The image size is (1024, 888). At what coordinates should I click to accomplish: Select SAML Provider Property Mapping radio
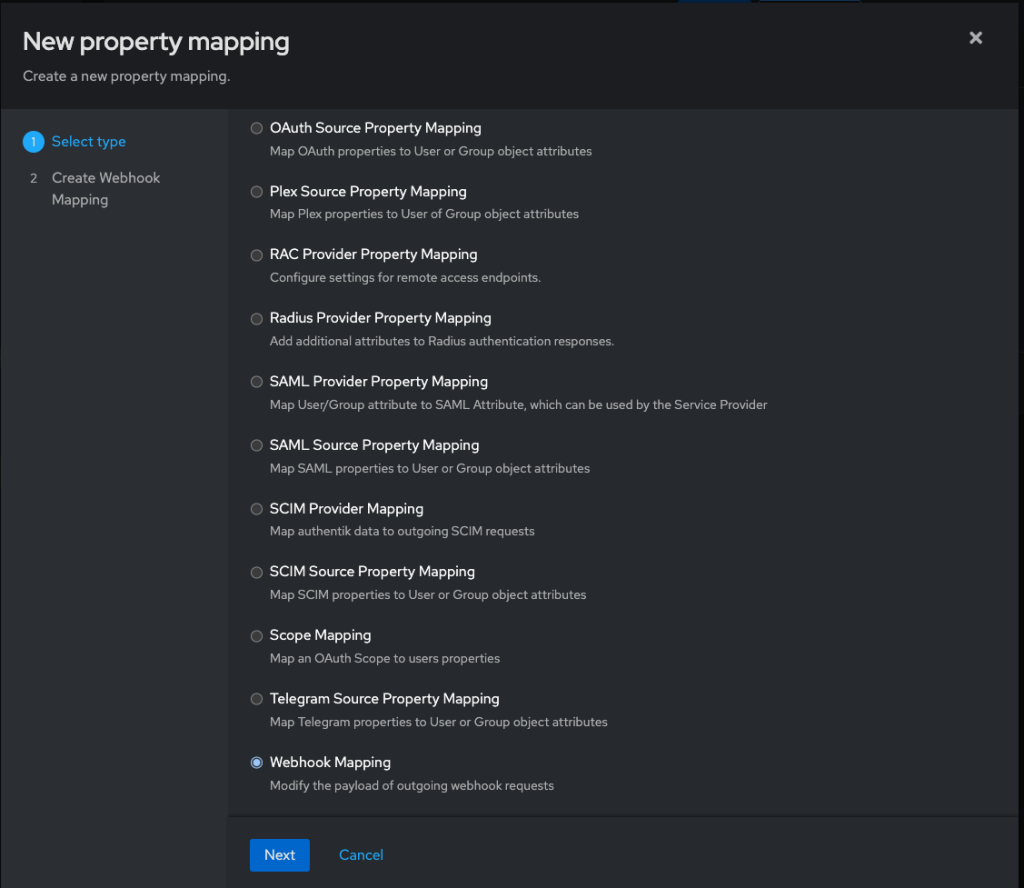(x=257, y=382)
